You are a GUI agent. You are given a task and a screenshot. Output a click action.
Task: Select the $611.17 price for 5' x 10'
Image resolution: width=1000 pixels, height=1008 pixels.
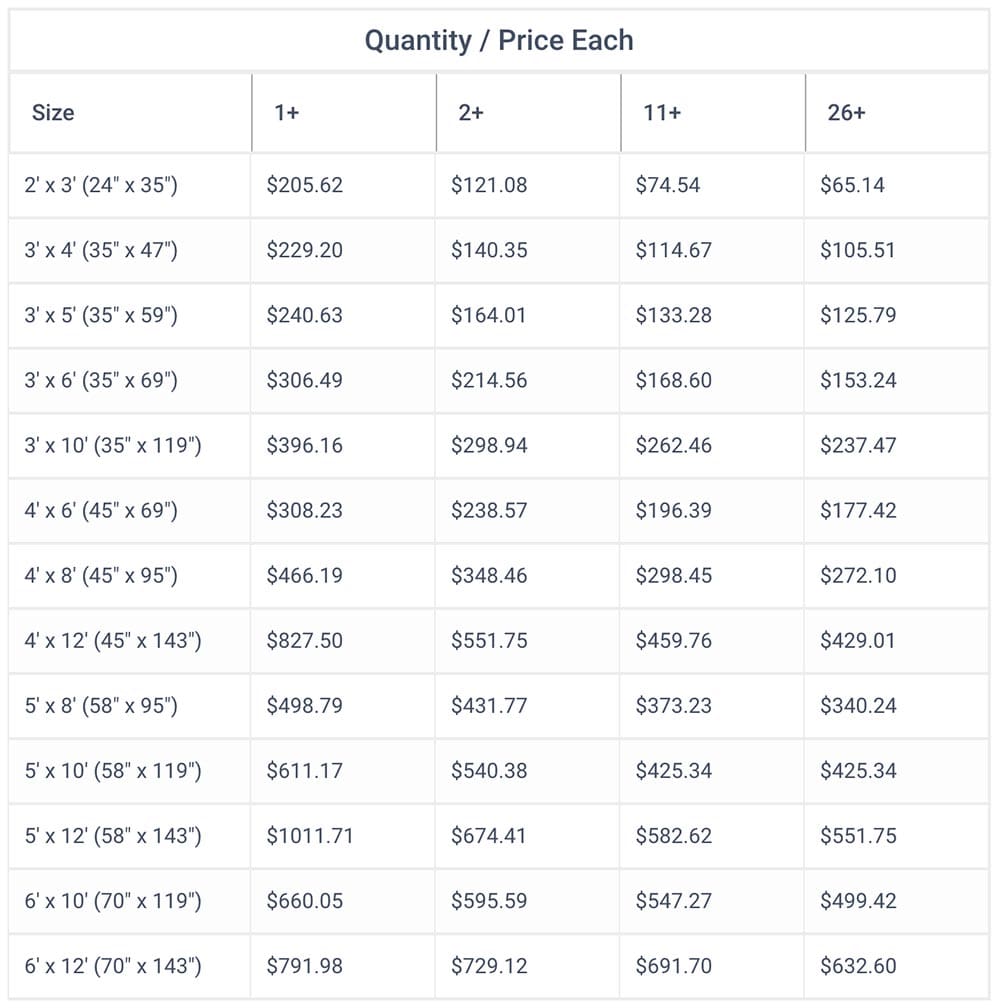click(x=305, y=770)
